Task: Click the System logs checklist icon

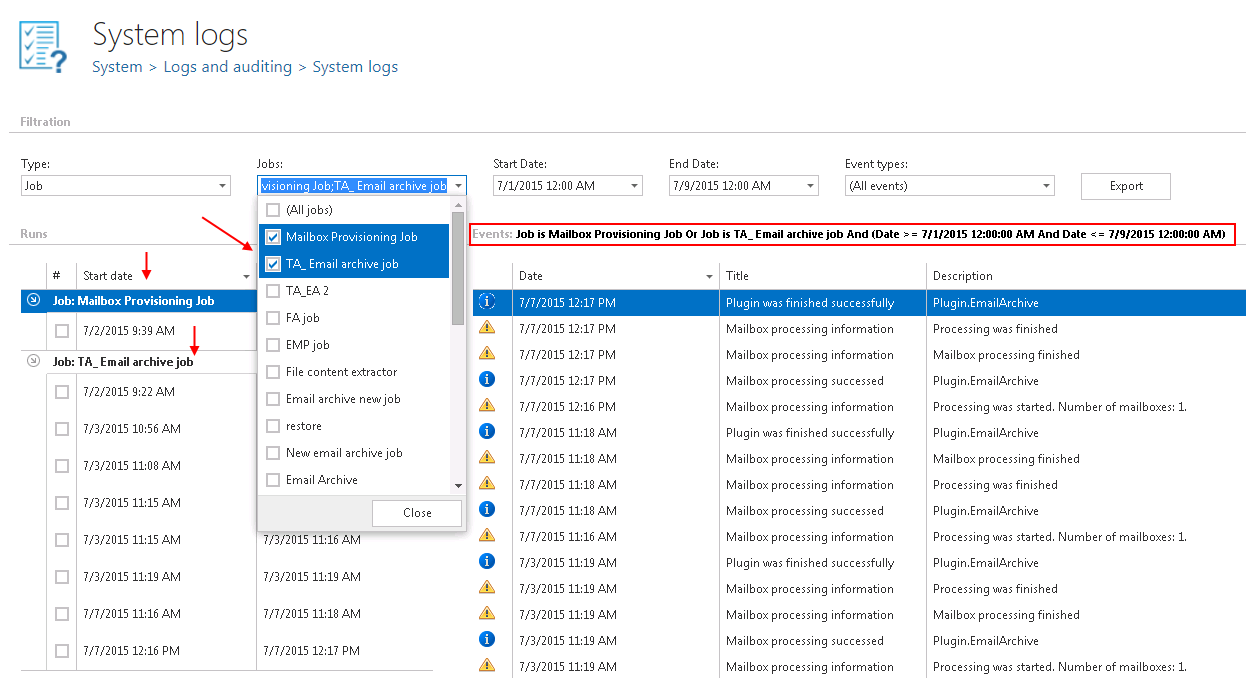Action: (x=43, y=48)
